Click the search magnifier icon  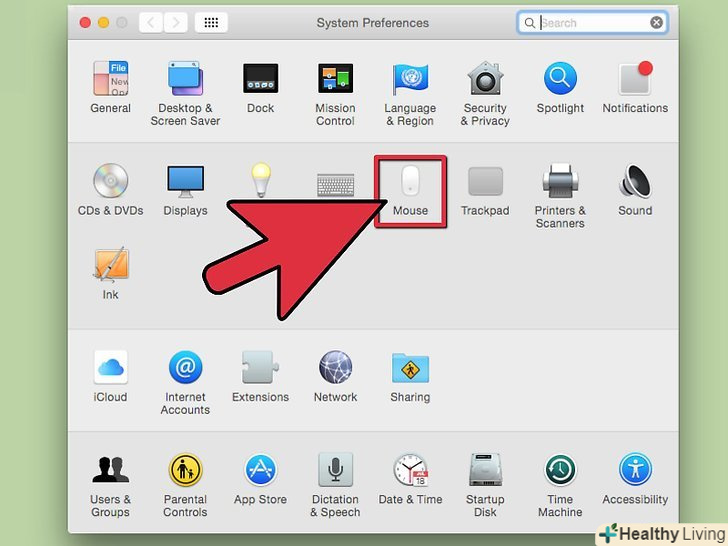tap(529, 23)
